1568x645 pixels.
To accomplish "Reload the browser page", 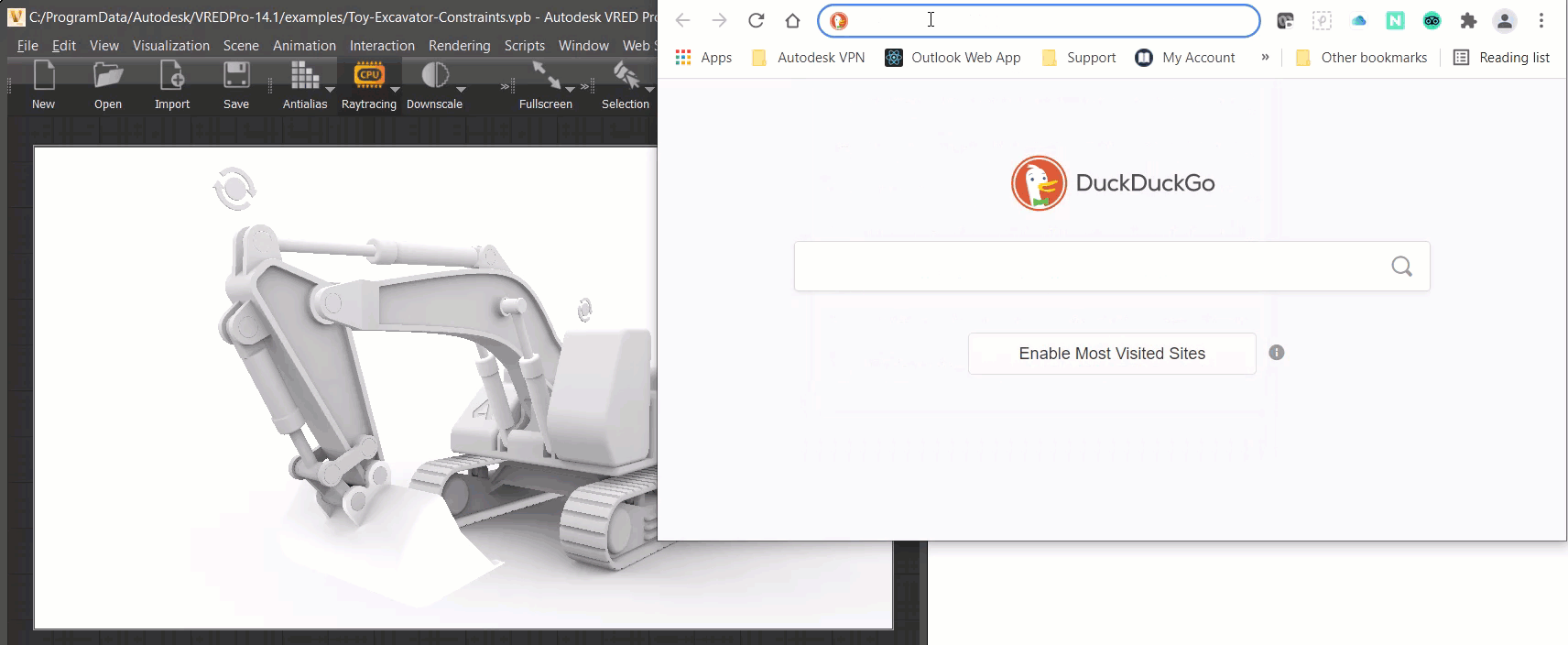I will pyautogui.click(x=756, y=20).
